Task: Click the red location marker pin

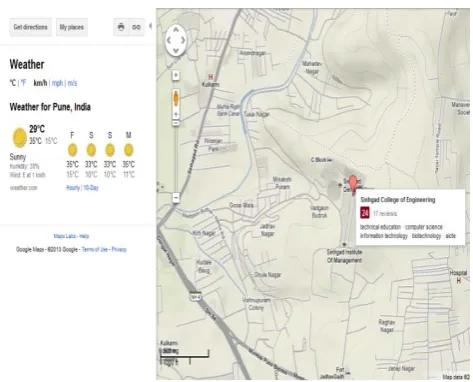Action: coord(353,185)
